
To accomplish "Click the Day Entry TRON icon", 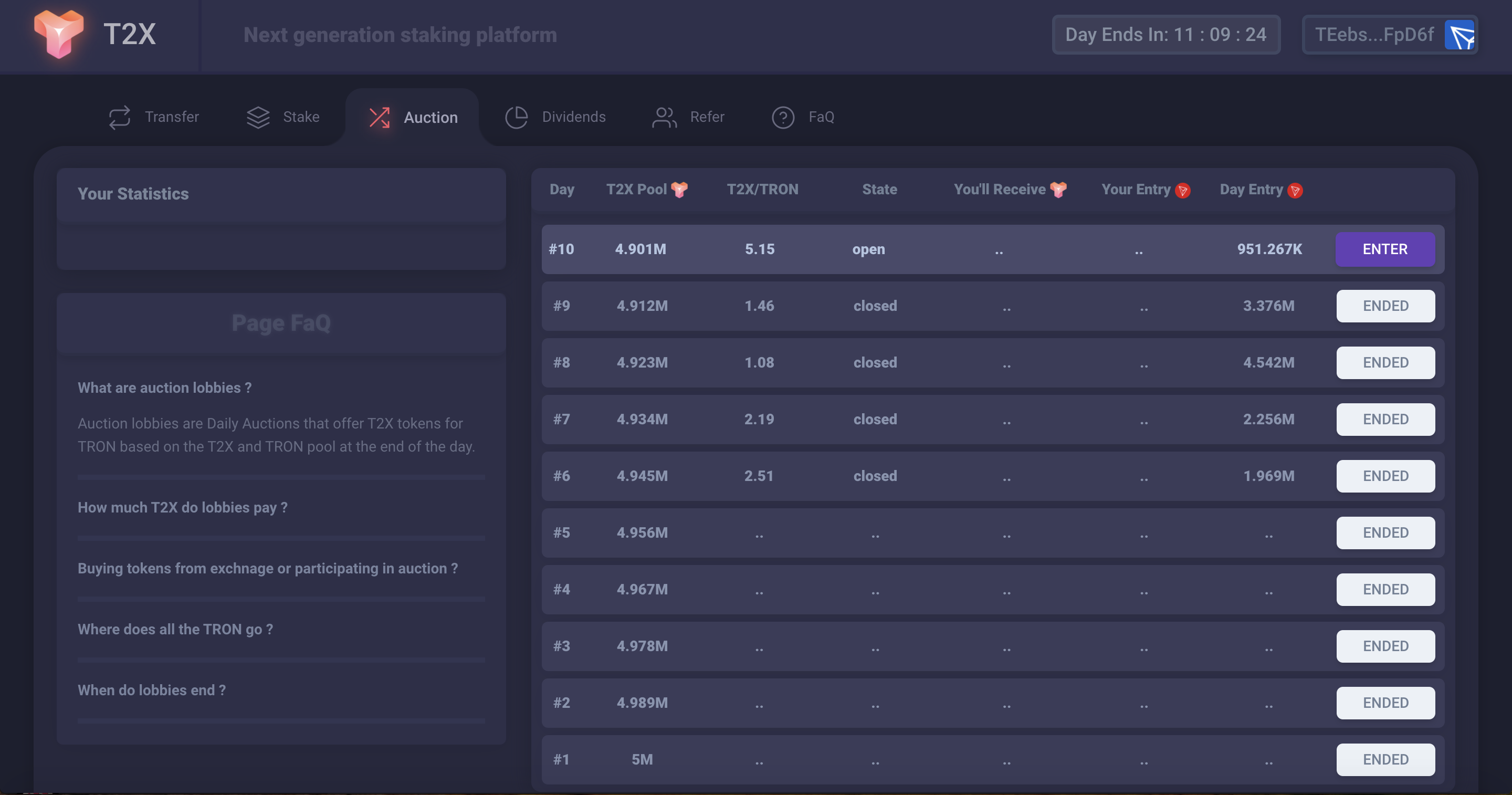I will (x=1295, y=190).
